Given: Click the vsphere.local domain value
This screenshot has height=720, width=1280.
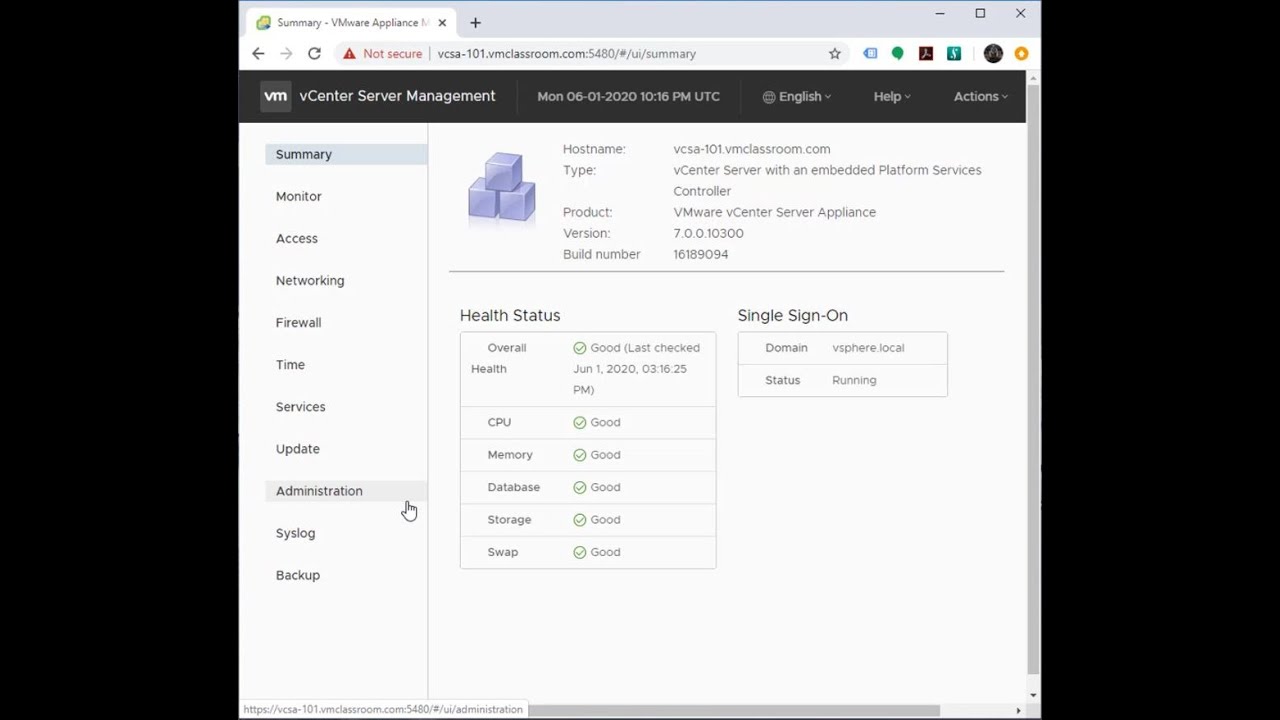Looking at the screenshot, I should [x=868, y=348].
